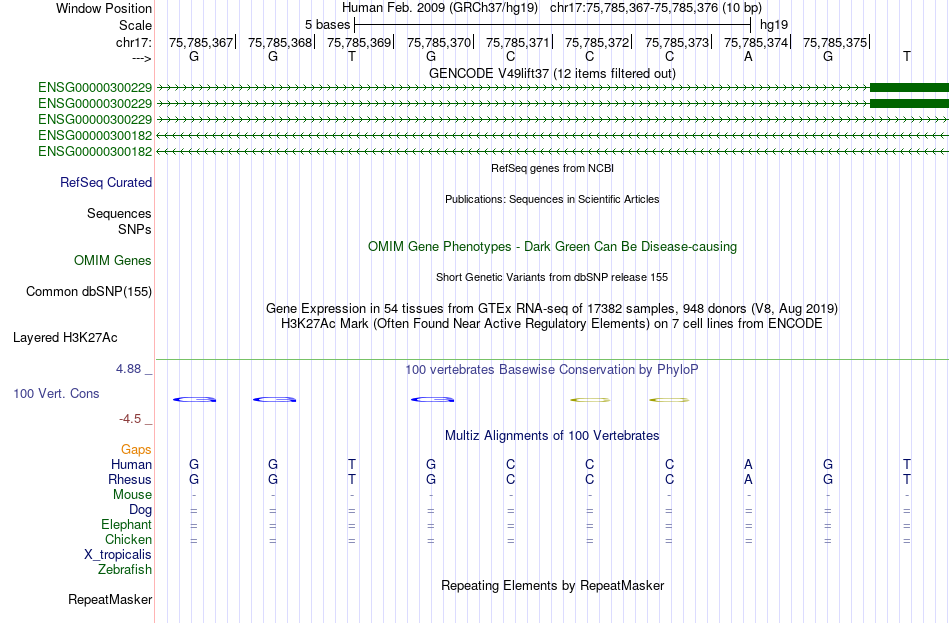Screen dimensions: 950x623
Task: Open the H3K27Ac Mark ENCODE track title
Action: click(552, 324)
